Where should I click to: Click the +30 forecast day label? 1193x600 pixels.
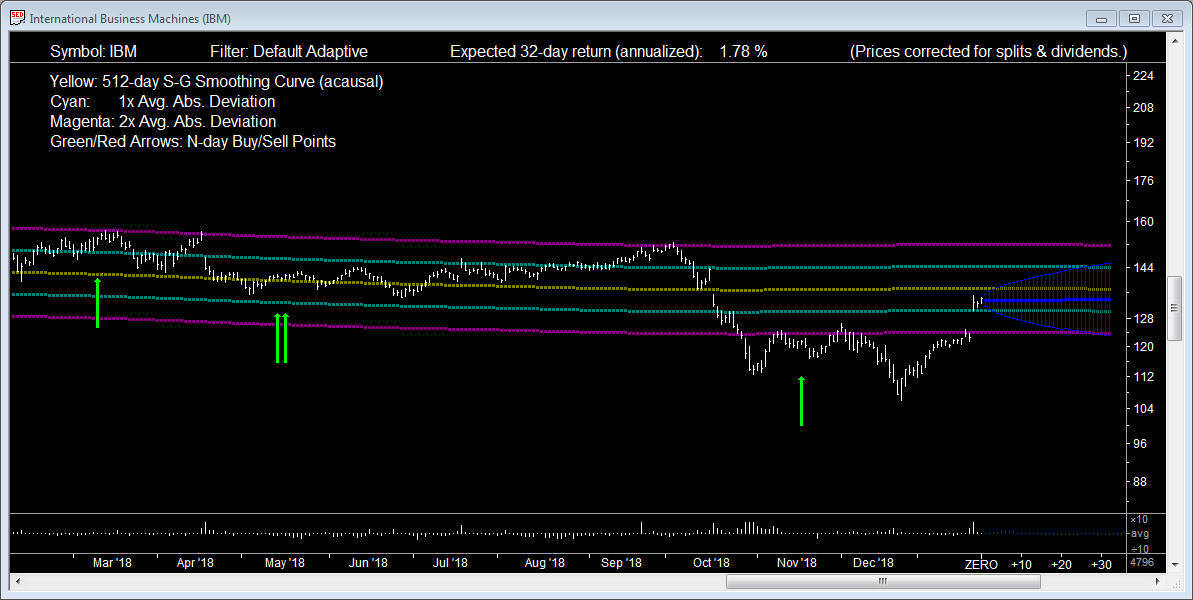[1101, 564]
